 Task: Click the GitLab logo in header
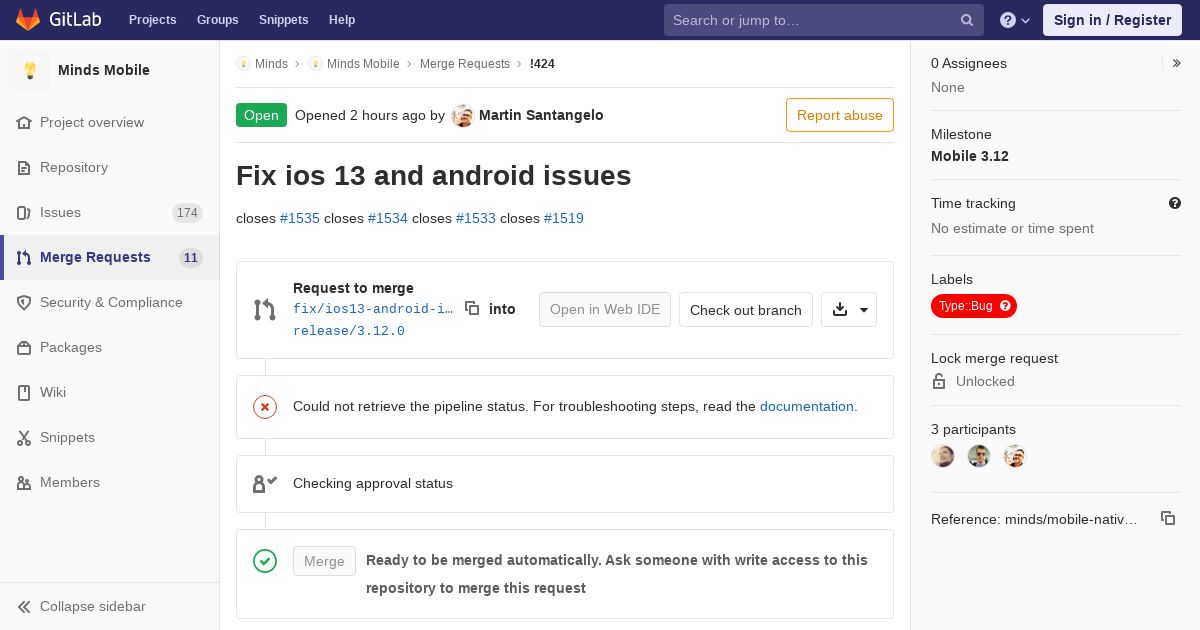pos(57,20)
